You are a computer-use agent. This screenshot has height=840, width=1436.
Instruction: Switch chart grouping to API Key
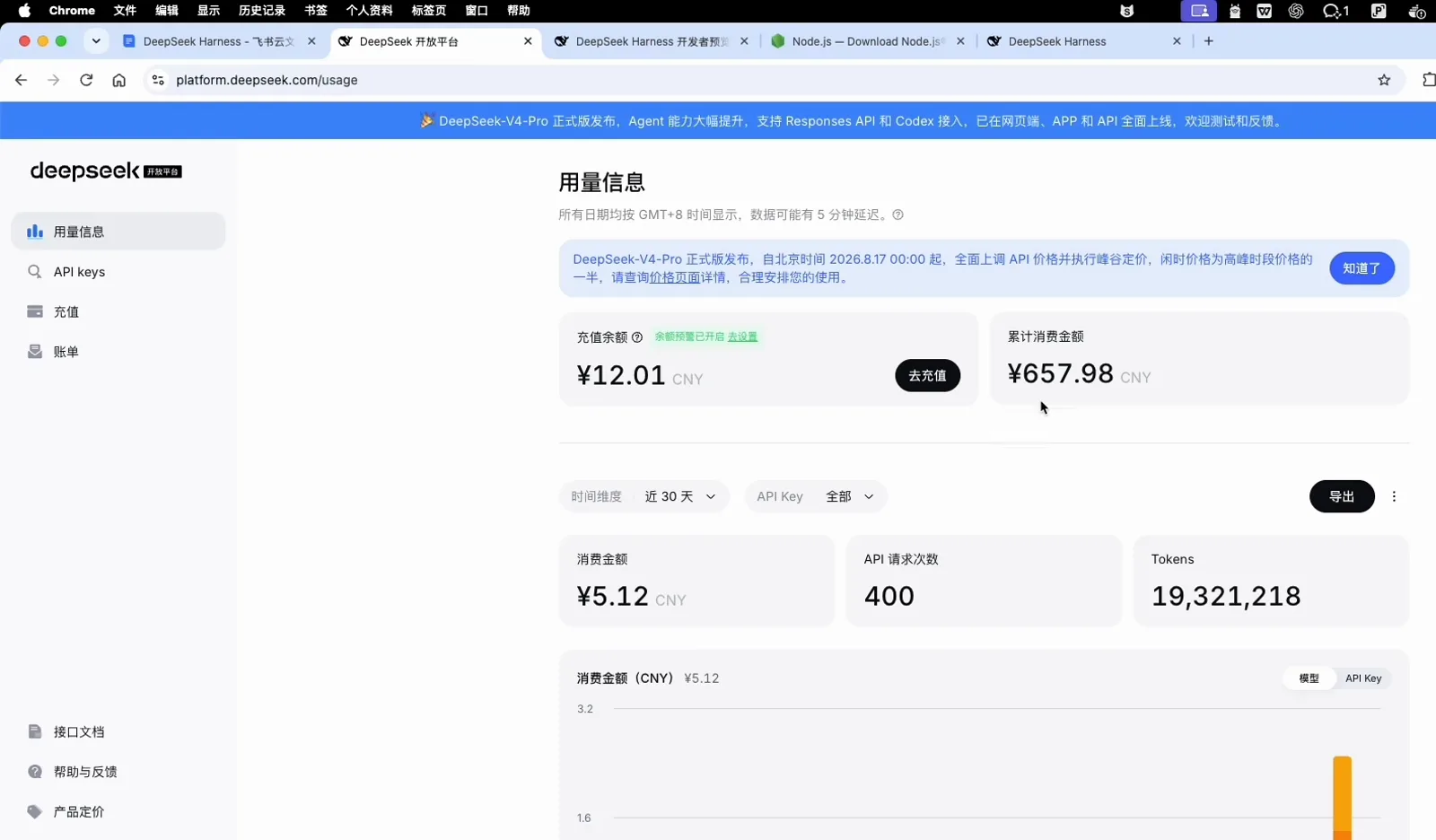(x=1363, y=678)
